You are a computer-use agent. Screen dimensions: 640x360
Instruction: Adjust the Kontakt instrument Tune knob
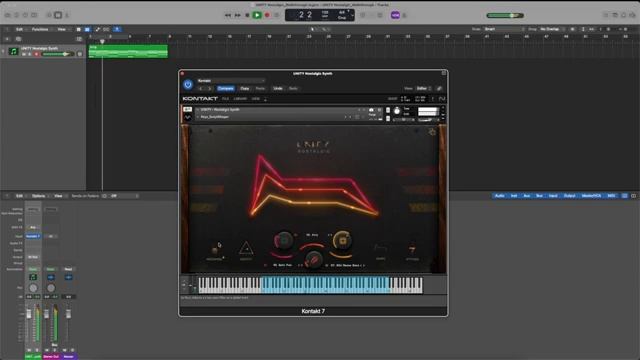click(x=397, y=111)
